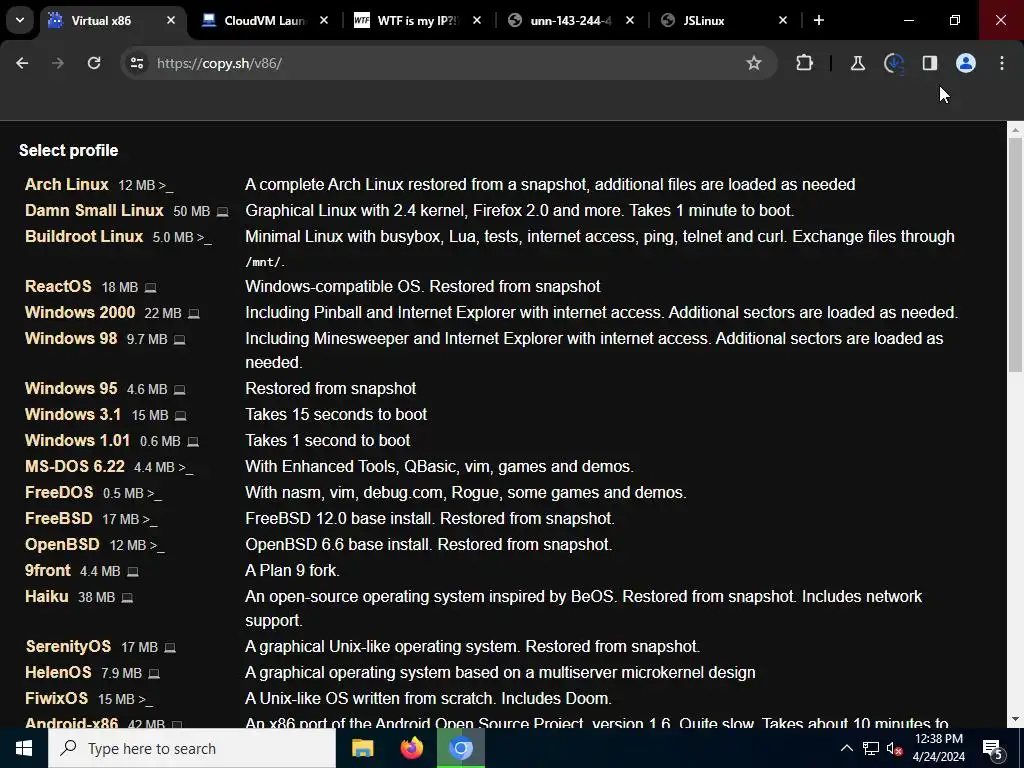1024x768 pixels.
Task: Open the Chrome three-dot menu
Action: click(1002, 63)
